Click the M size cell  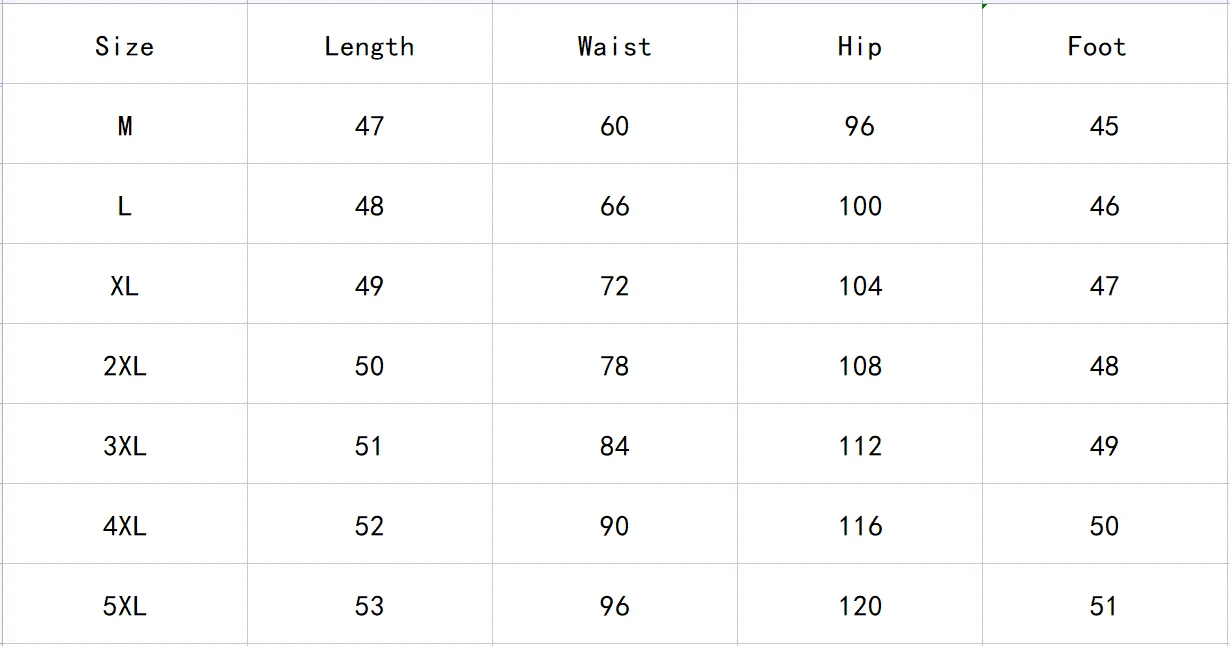(x=124, y=126)
